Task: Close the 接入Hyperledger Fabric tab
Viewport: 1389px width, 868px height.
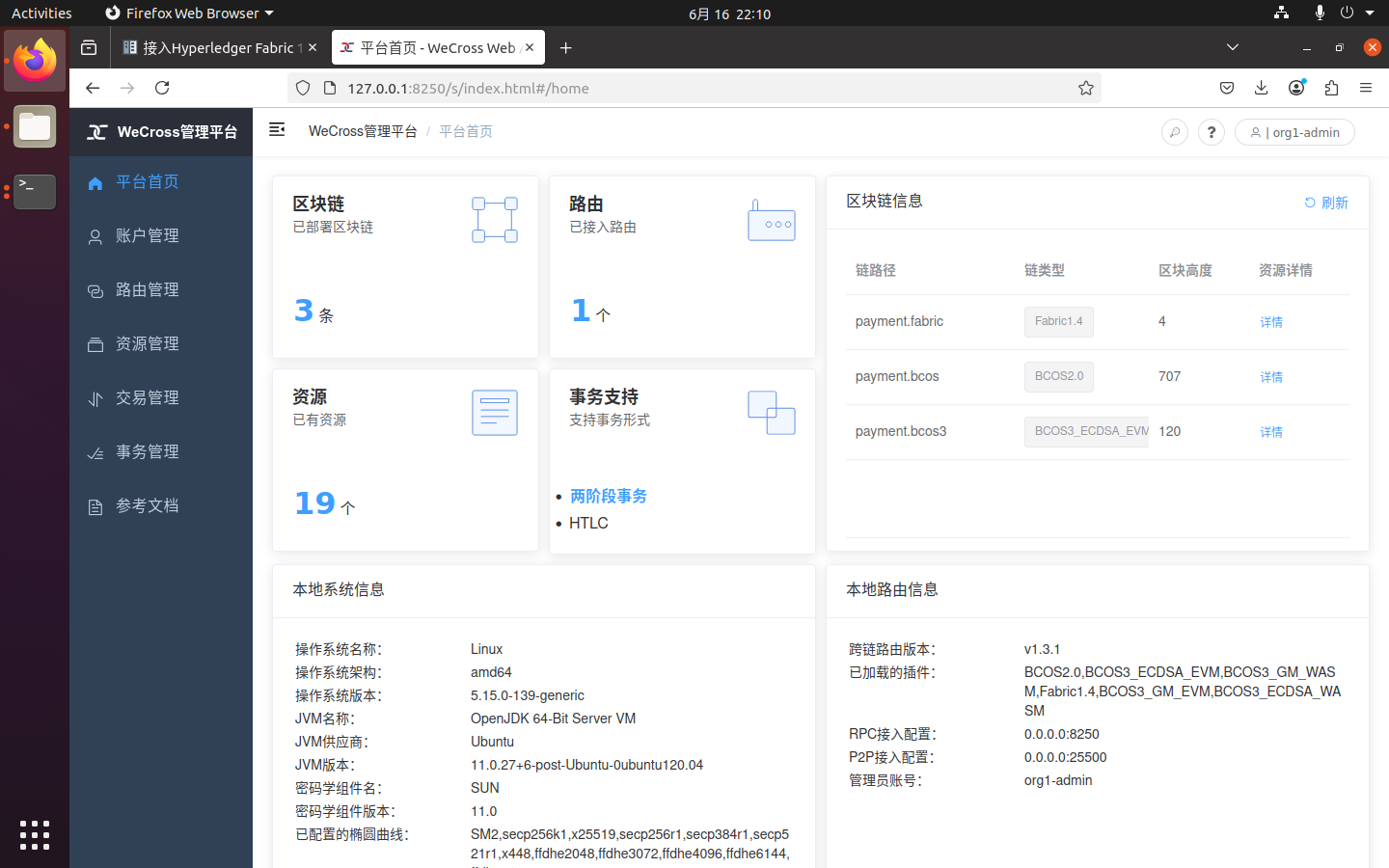Action: (x=313, y=47)
